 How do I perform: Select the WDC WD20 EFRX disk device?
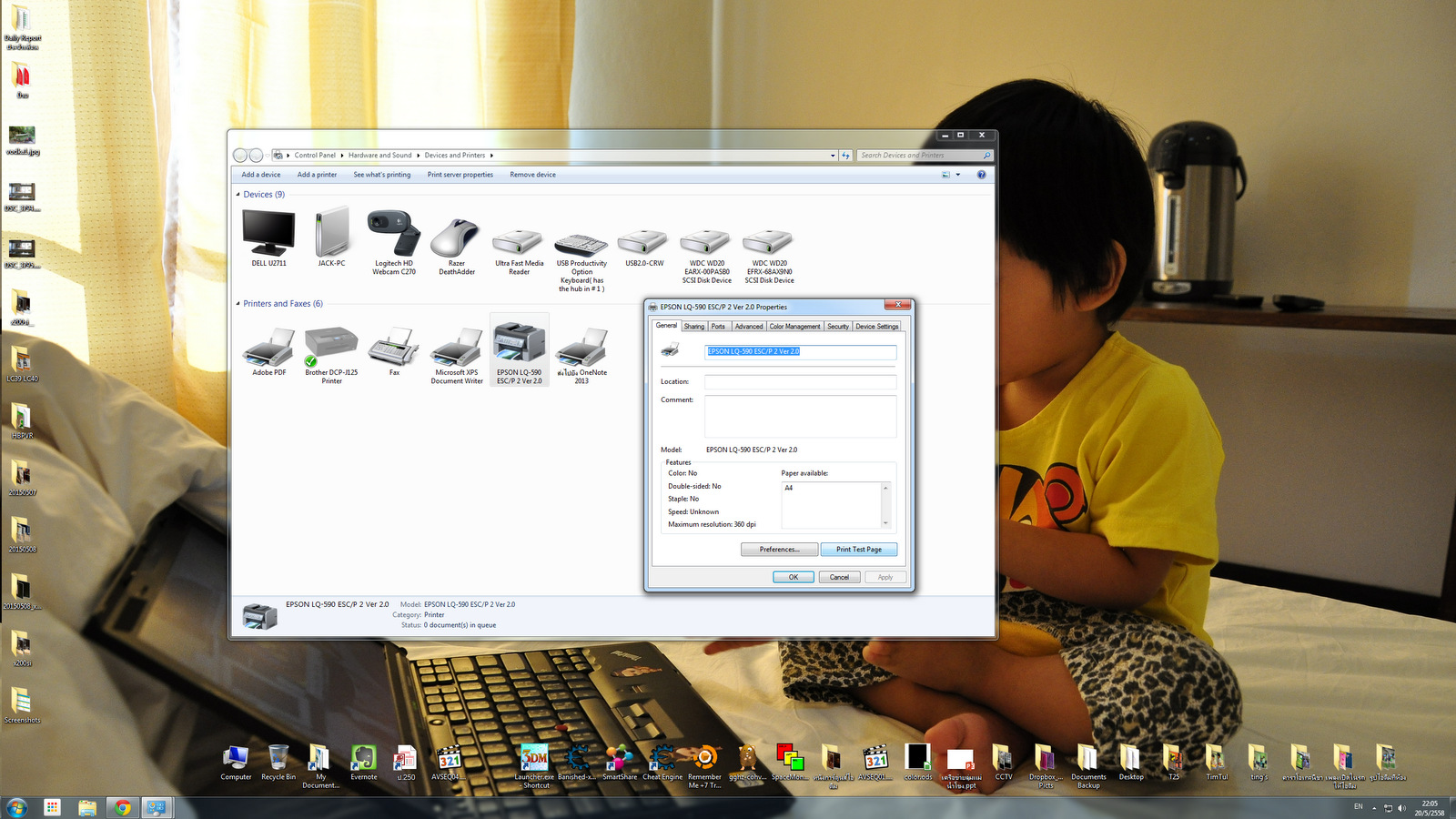tap(770, 256)
